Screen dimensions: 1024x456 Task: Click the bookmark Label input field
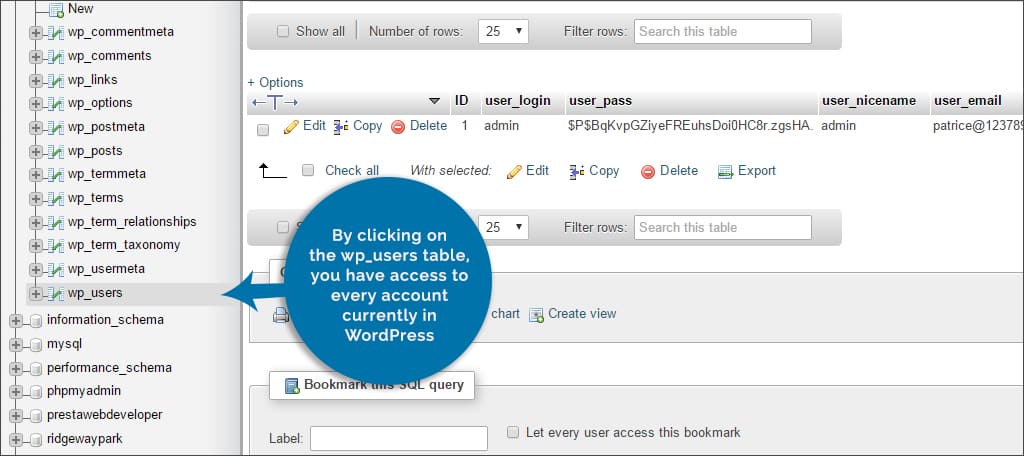coord(398,438)
